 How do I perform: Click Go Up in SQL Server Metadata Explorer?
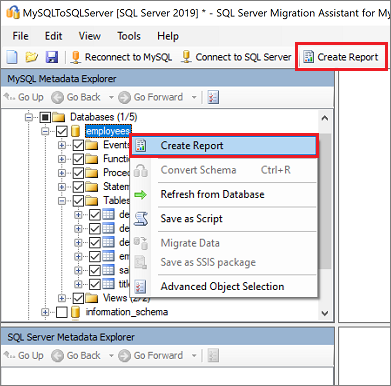(24, 355)
